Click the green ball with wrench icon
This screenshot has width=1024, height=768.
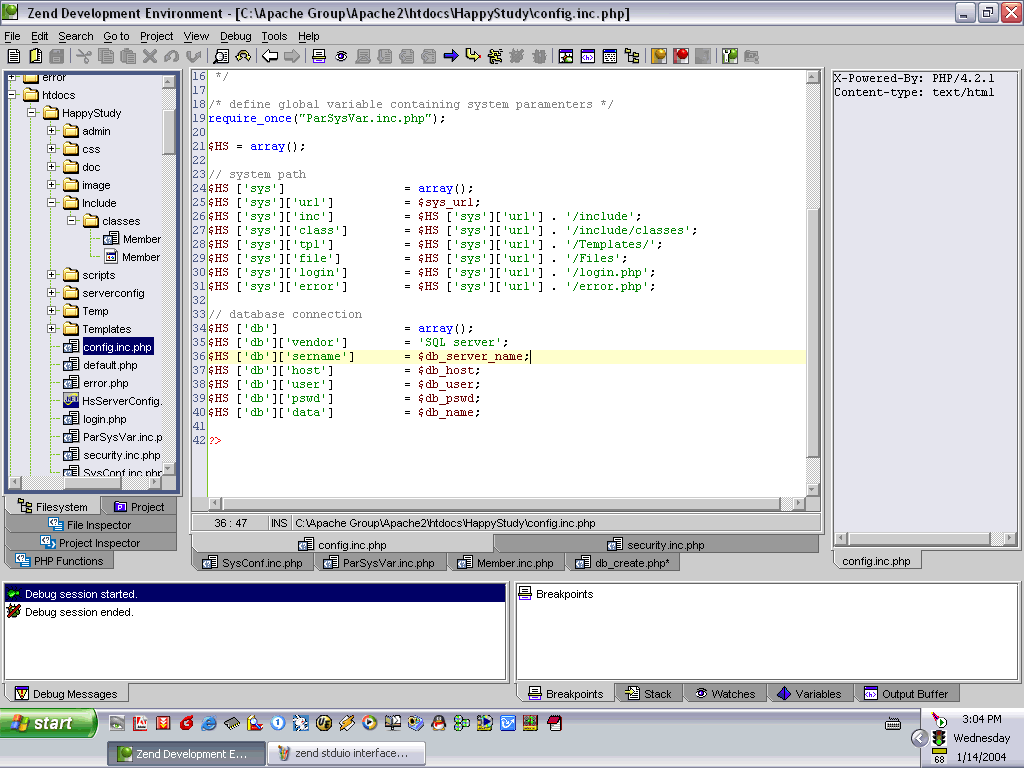[x=730, y=56]
